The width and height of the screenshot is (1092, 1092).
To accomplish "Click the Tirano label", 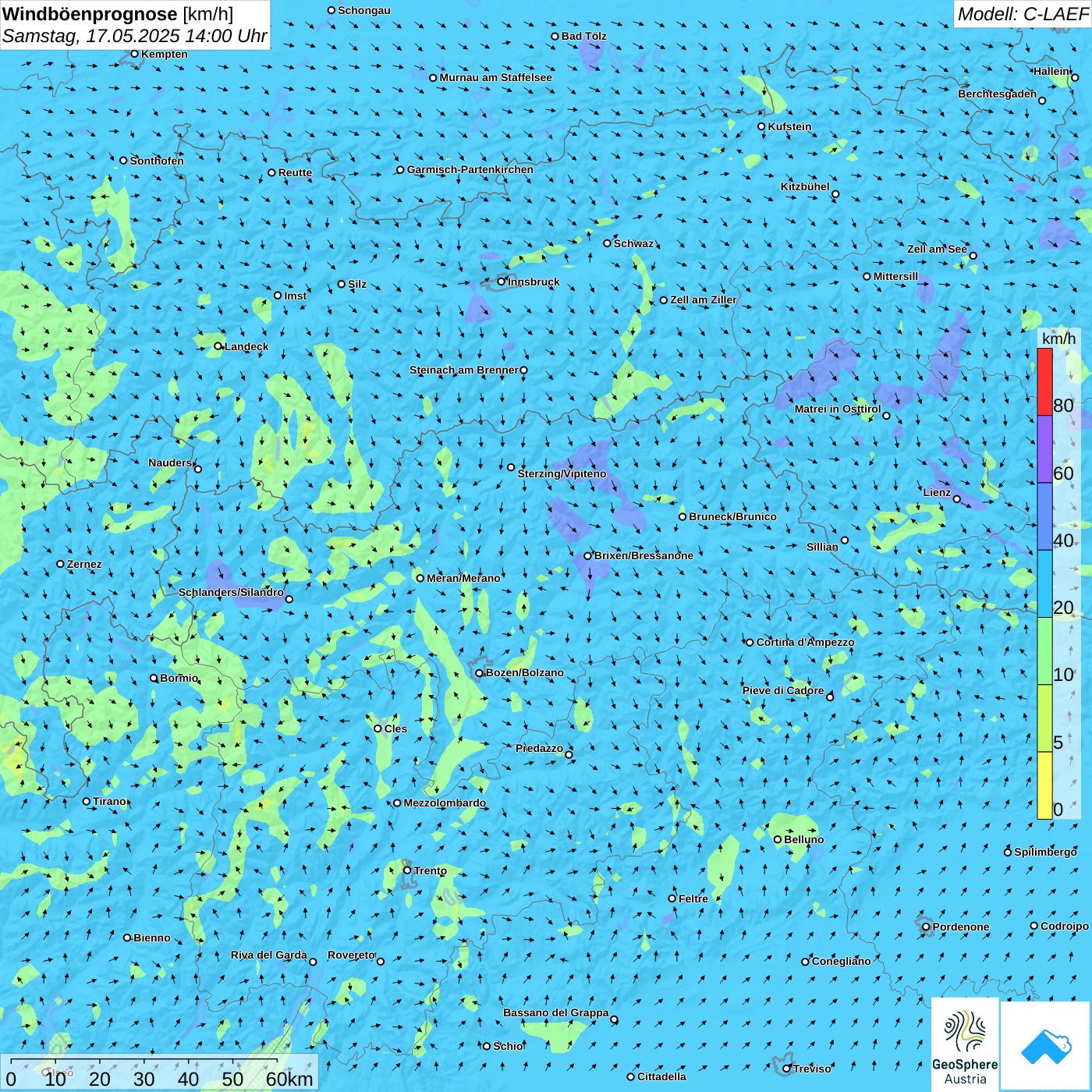I will (109, 801).
